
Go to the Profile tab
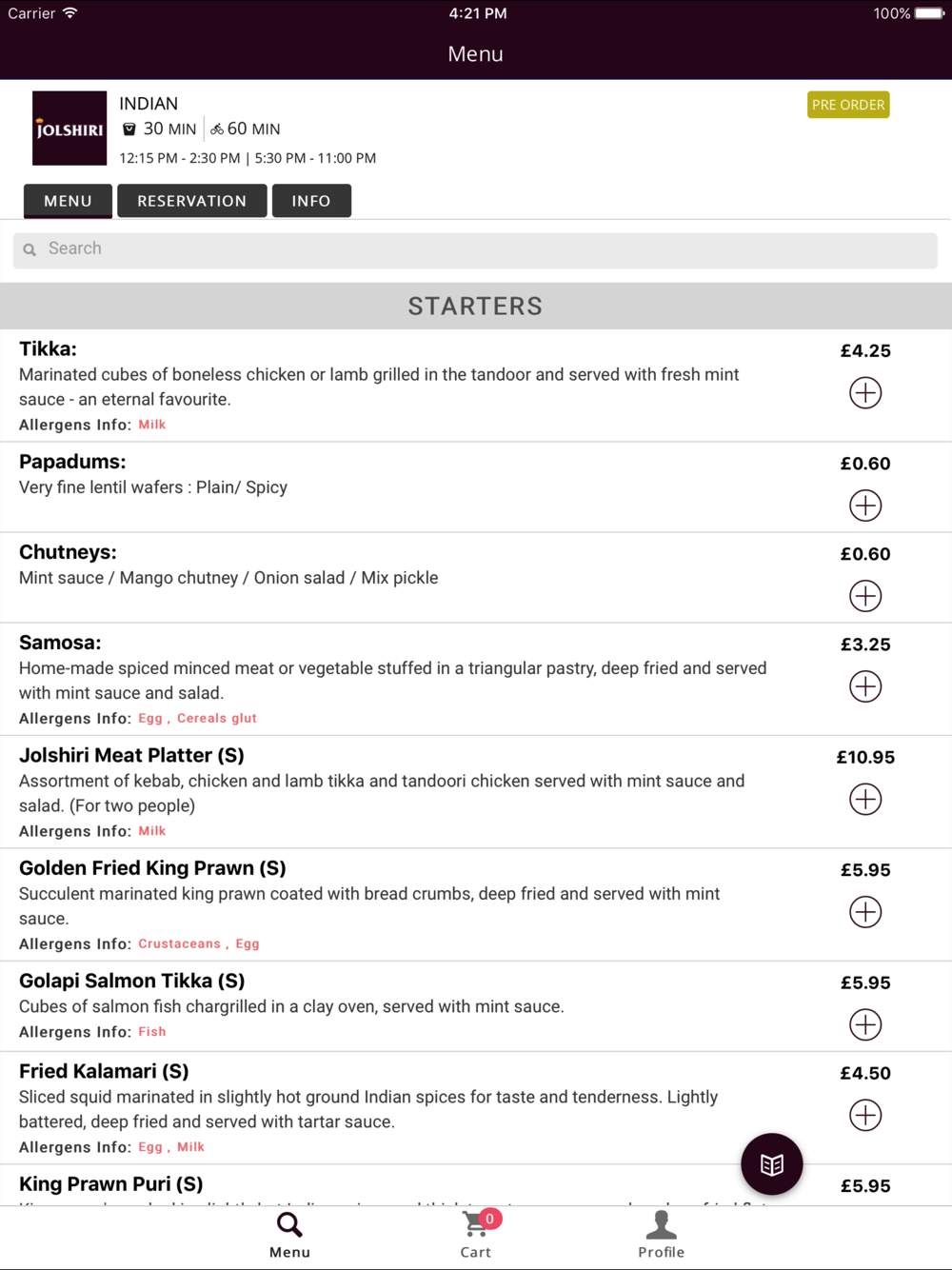pyautogui.click(x=661, y=1235)
